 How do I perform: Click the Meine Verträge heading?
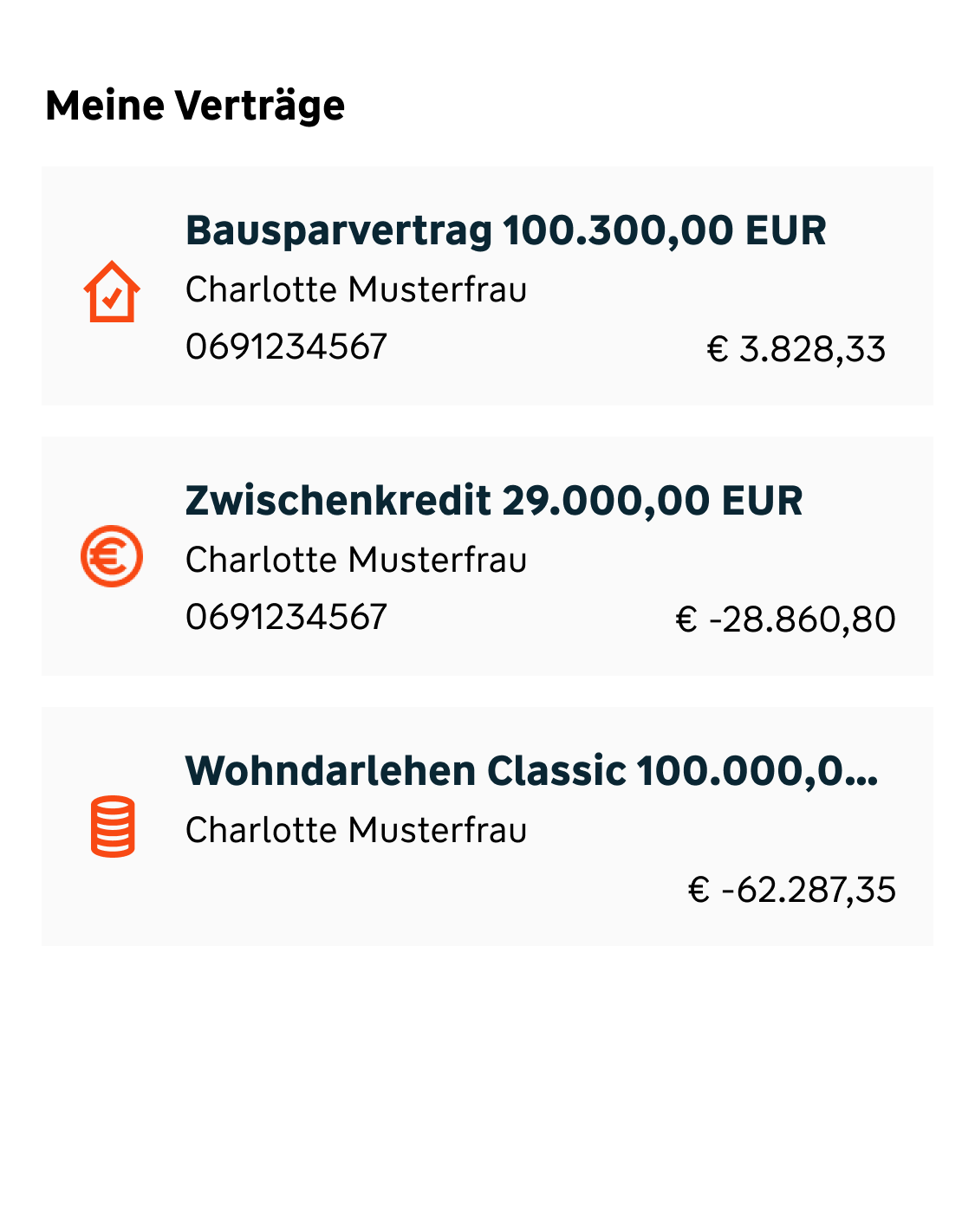(x=195, y=106)
